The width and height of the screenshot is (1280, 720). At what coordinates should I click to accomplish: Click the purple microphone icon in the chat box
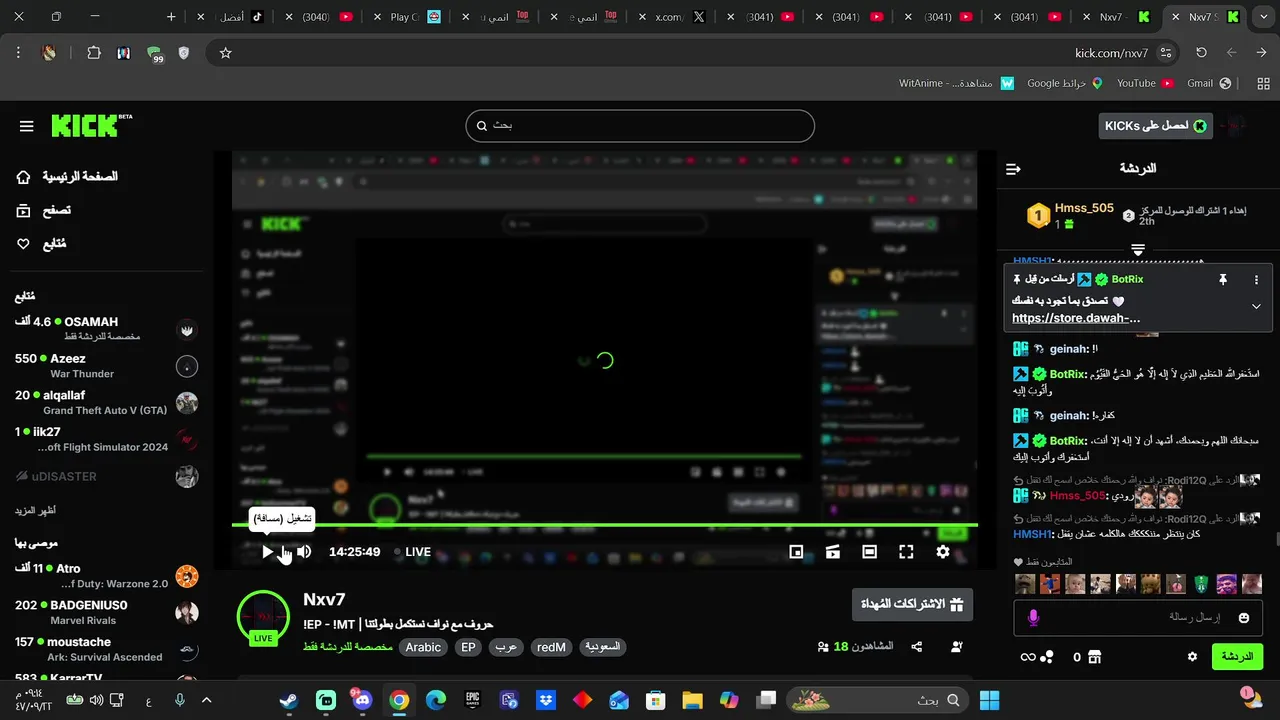click(1034, 618)
